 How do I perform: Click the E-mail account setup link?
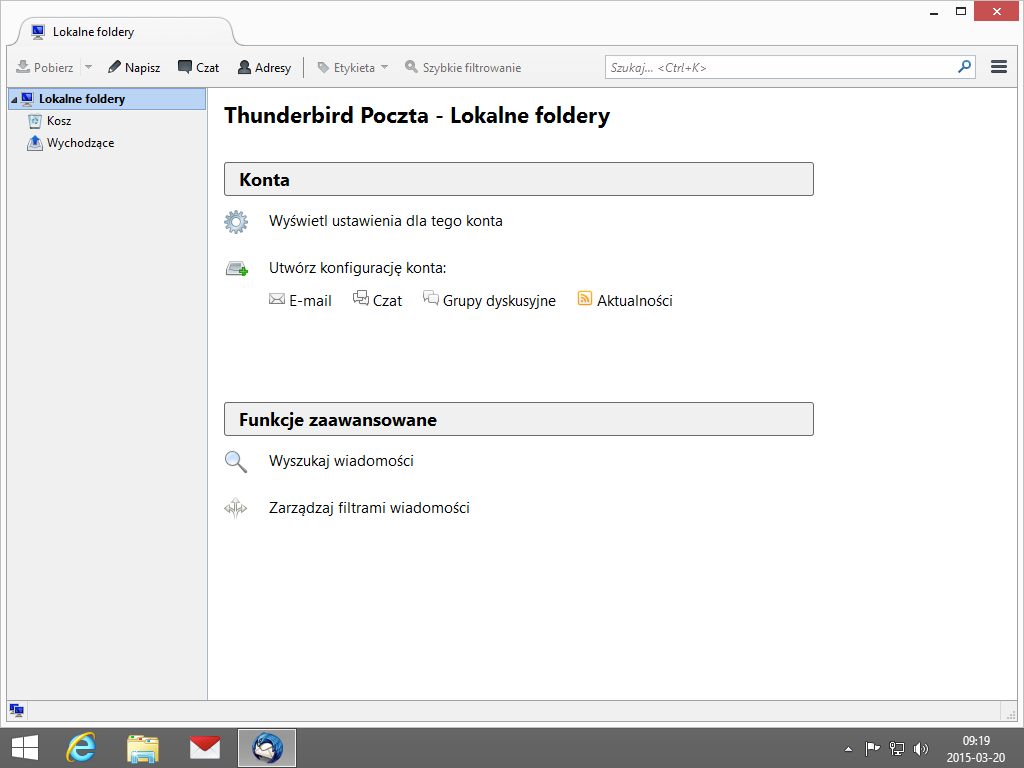pyautogui.click(x=310, y=300)
